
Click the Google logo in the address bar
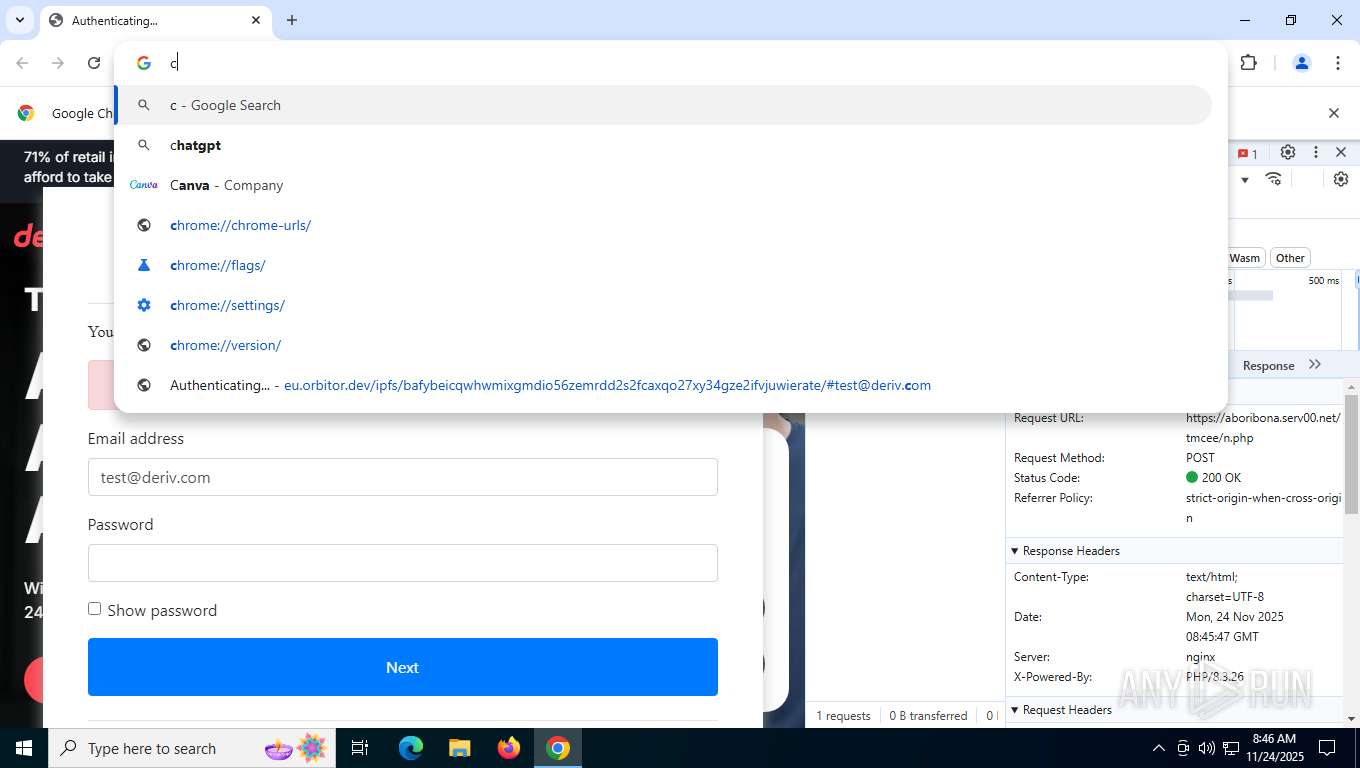click(144, 63)
